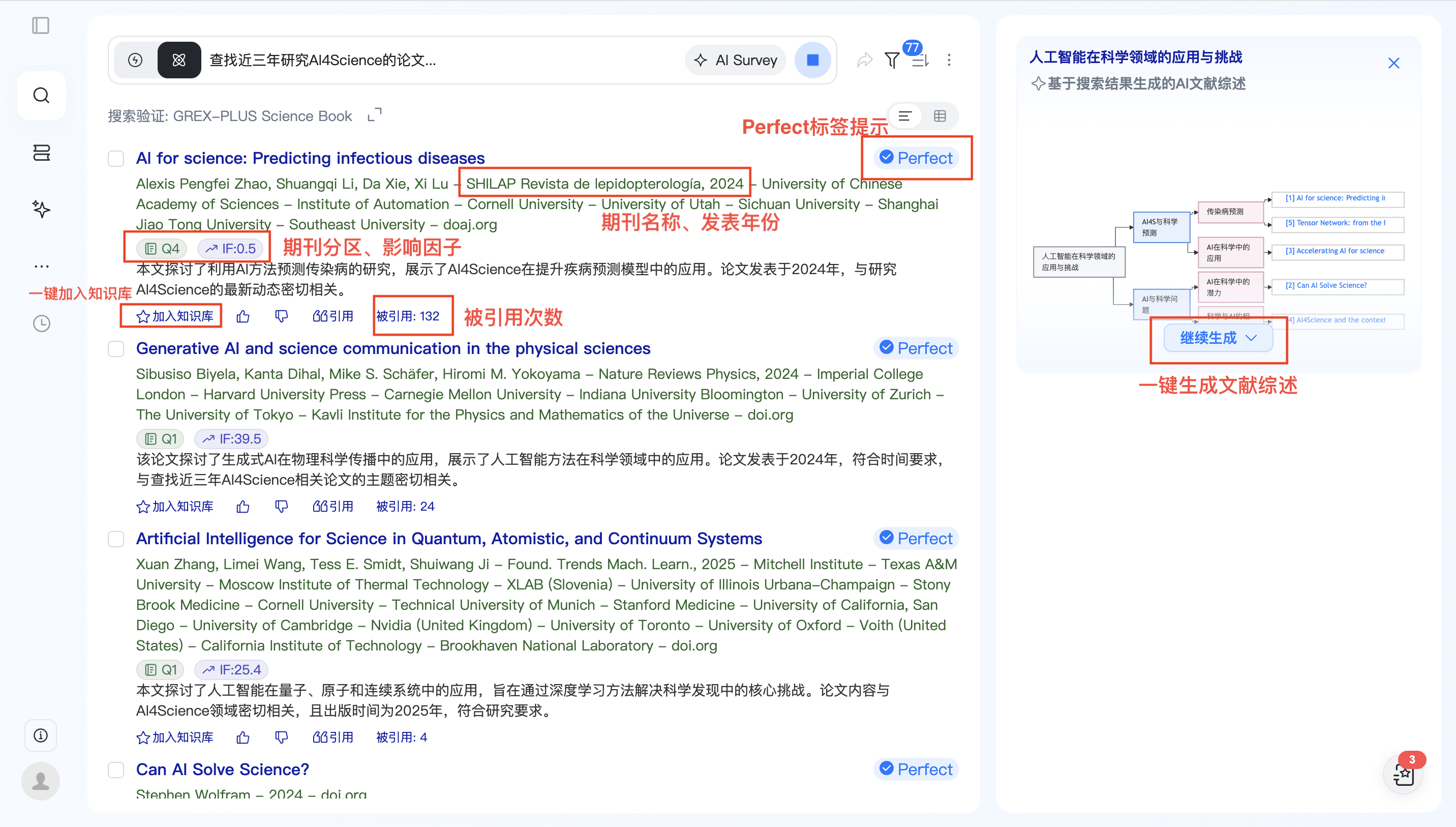Open the AI sparkle tool in sidebar
This screenshot has width=1456, height=827.
point(42,209)
